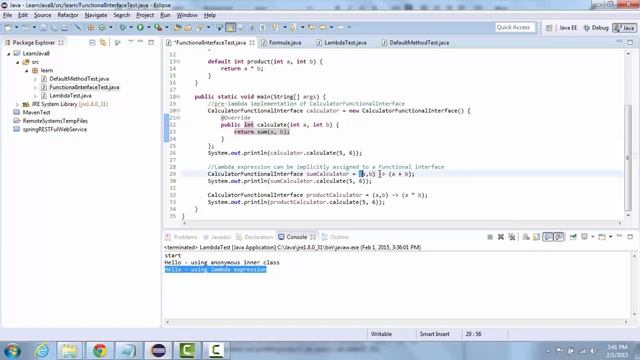Image resolution: width=640 pixels, height=360 pixels.
Task: Run the program with green Run button
Action: pos(140,27)
